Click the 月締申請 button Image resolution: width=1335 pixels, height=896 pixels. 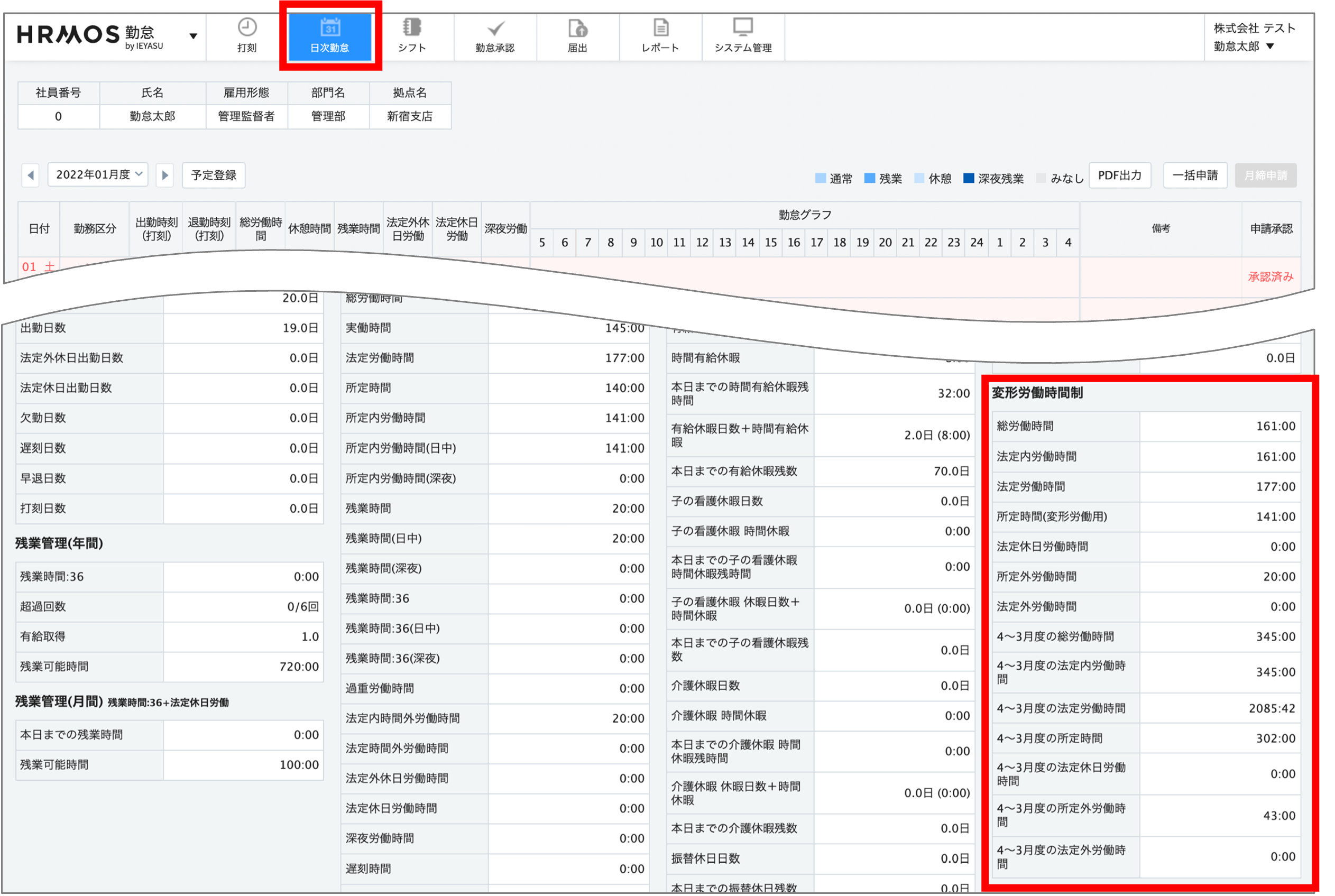(x=1265, y=175)
